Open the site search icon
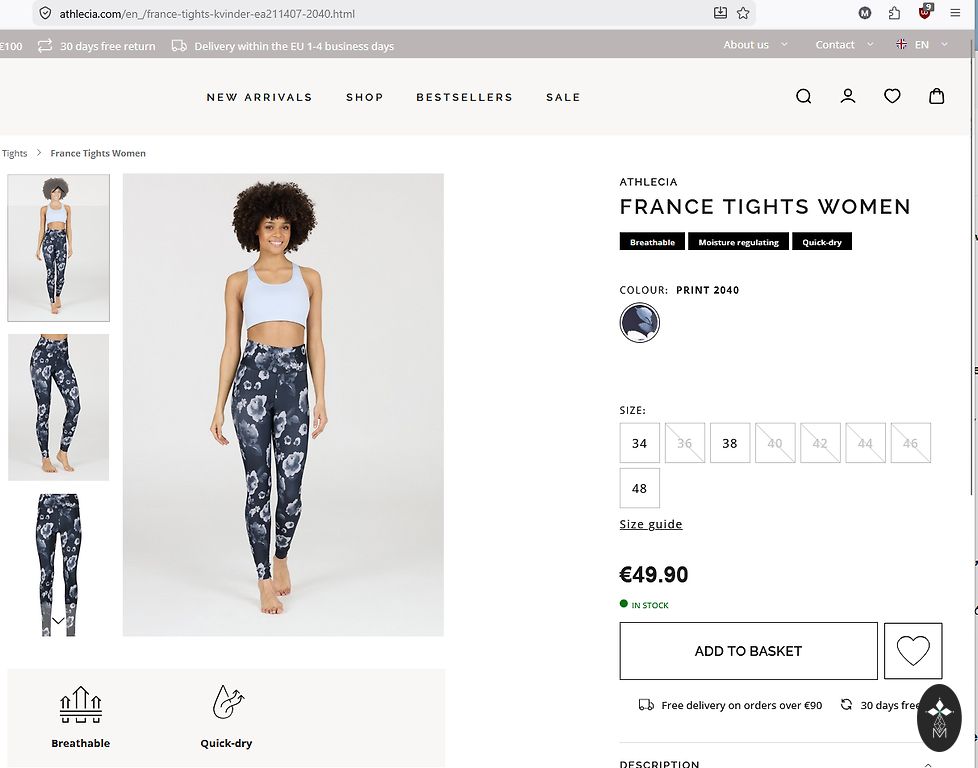 (803, 97)
